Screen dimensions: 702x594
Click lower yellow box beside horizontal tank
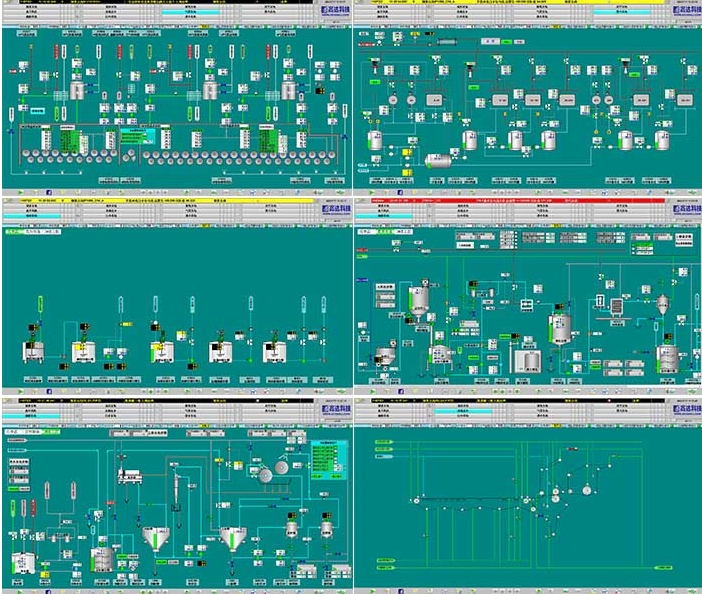point(407,172)
